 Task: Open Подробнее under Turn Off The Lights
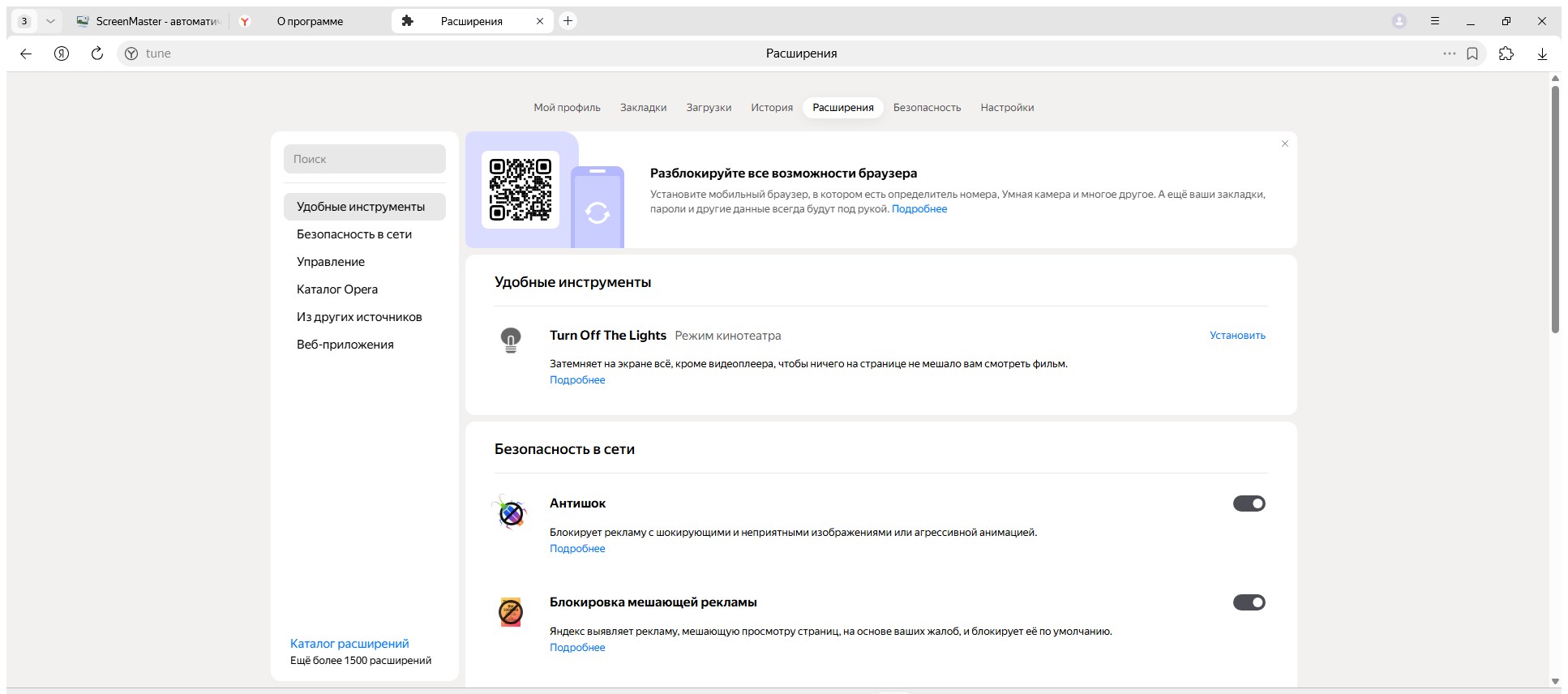click(577, 380)
